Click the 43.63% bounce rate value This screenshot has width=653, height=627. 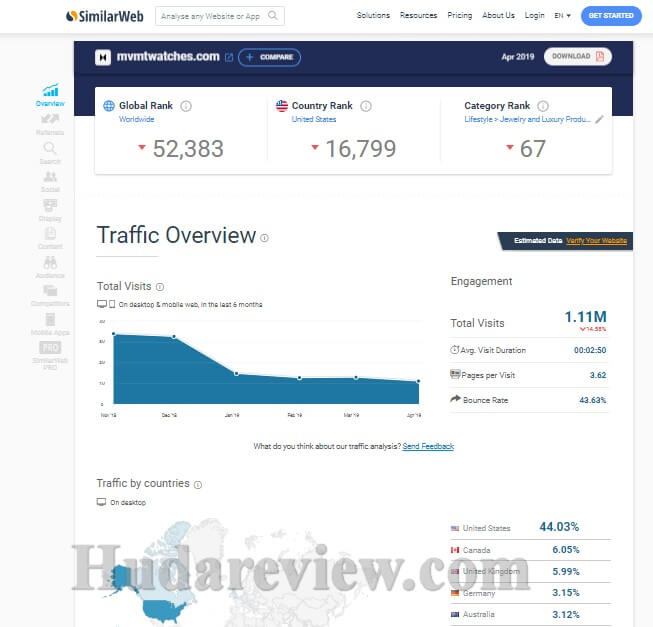click(593, 400)
